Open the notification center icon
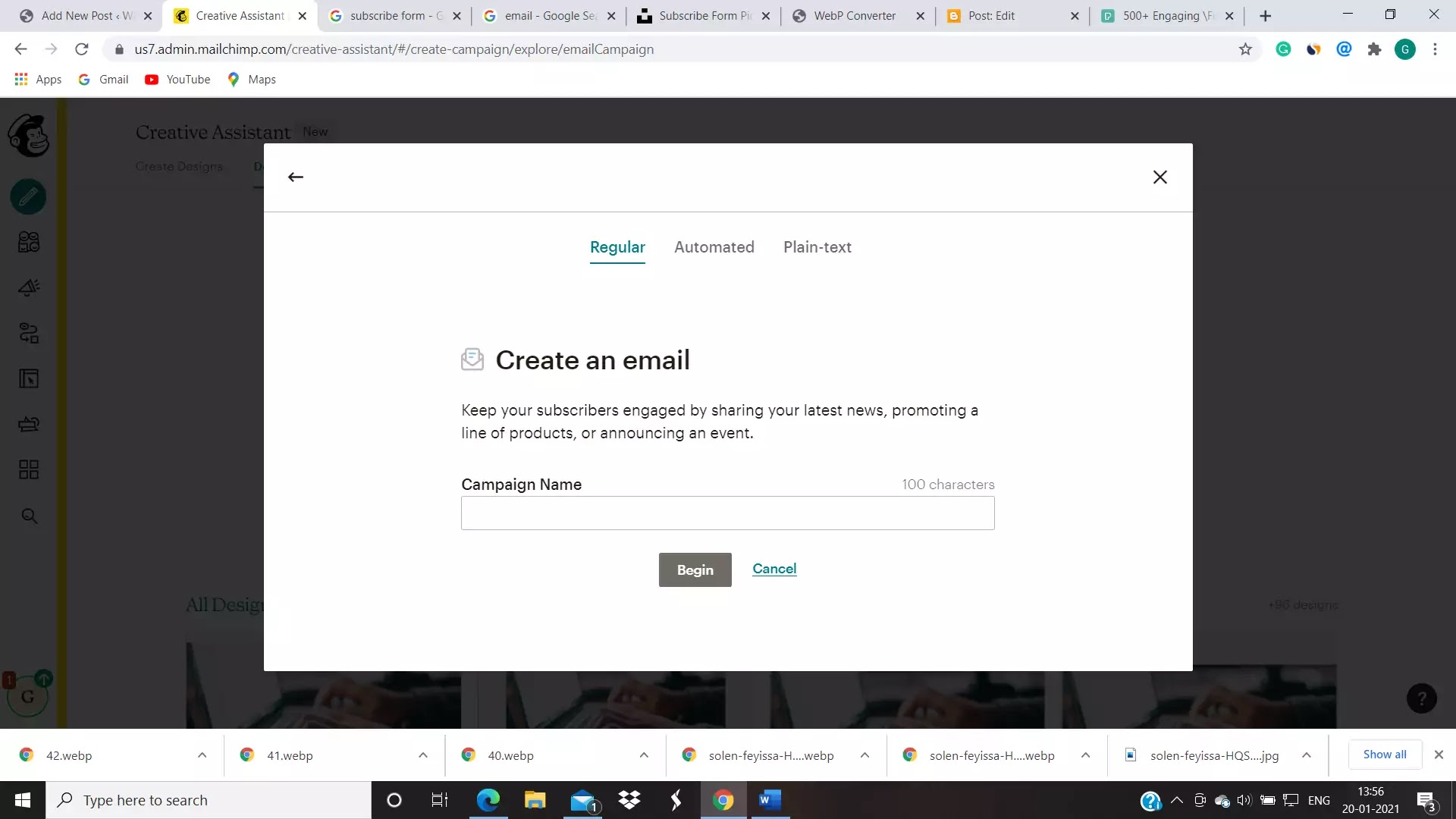1456x819 pixels. coord(1426,801)
